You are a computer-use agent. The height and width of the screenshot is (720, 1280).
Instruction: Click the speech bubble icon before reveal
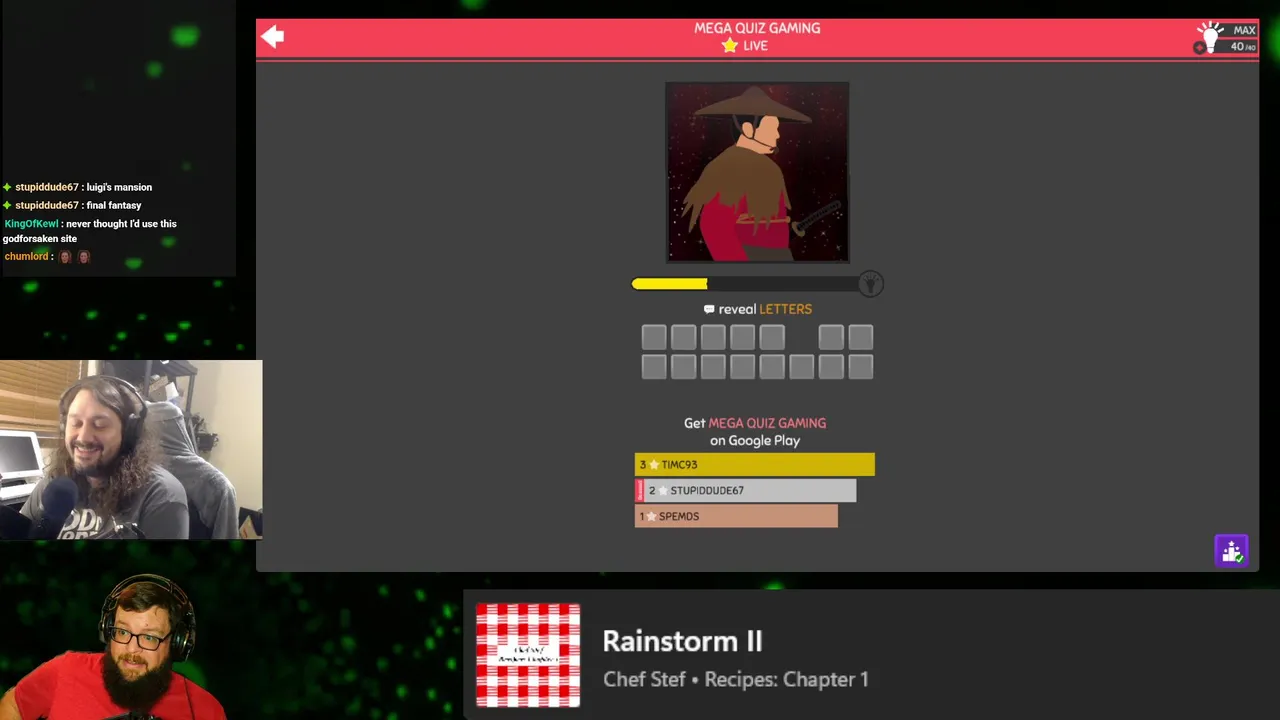pos(709,310)
